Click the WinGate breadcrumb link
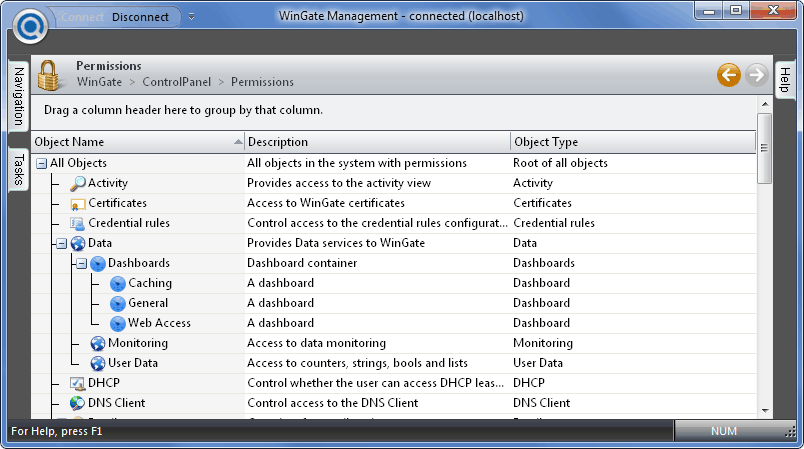This screenshot has width=804, height=449. pyautogui.click(x=99, y=82)
